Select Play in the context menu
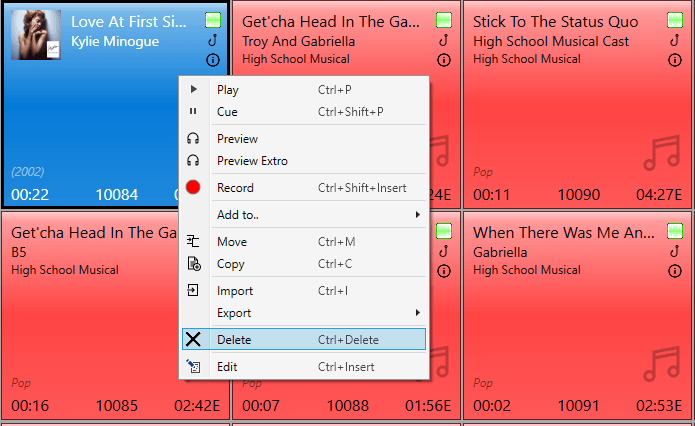 click(304, 90)
